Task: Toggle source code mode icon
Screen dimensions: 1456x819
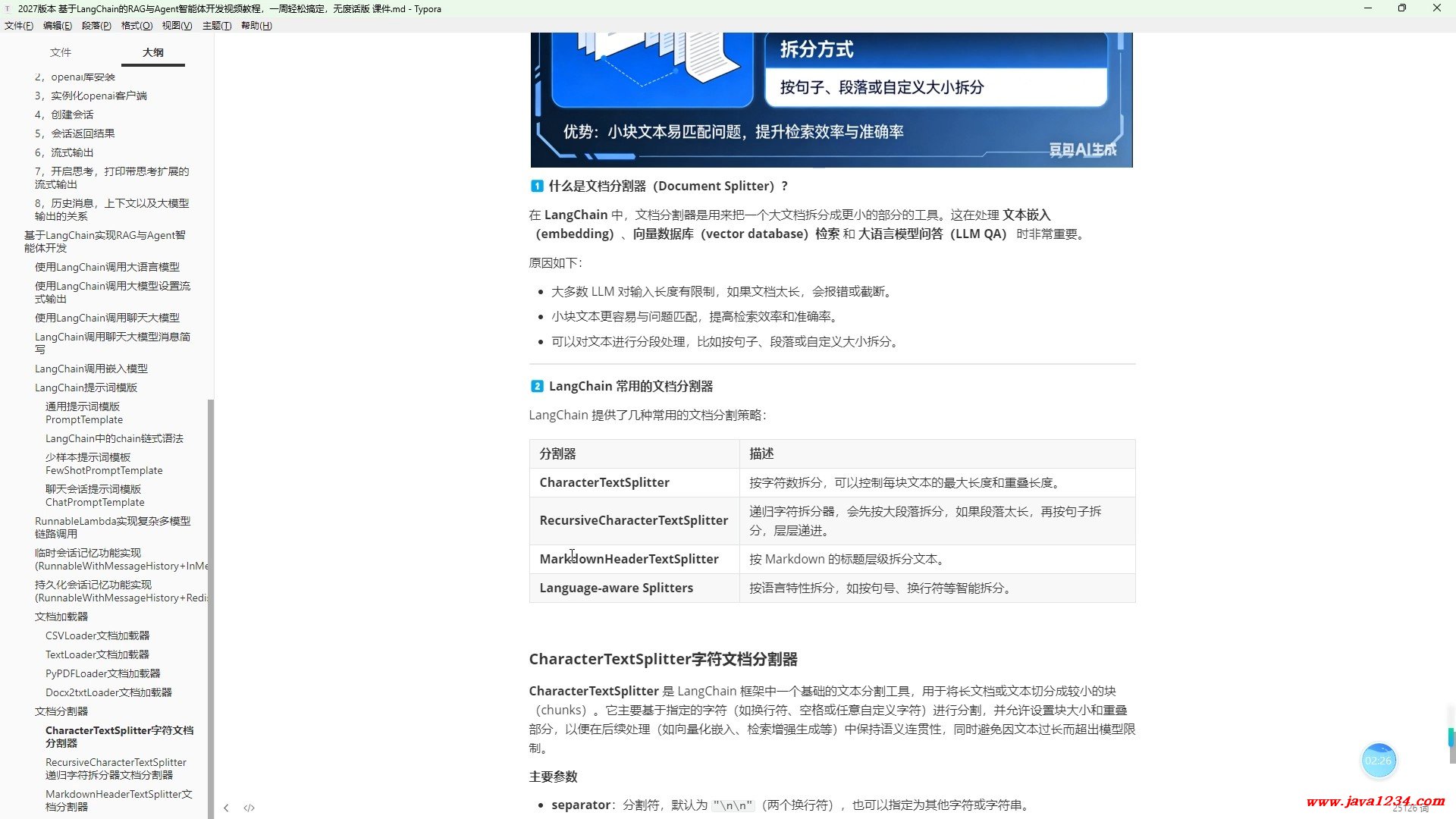Action: (x=249, y=808)
